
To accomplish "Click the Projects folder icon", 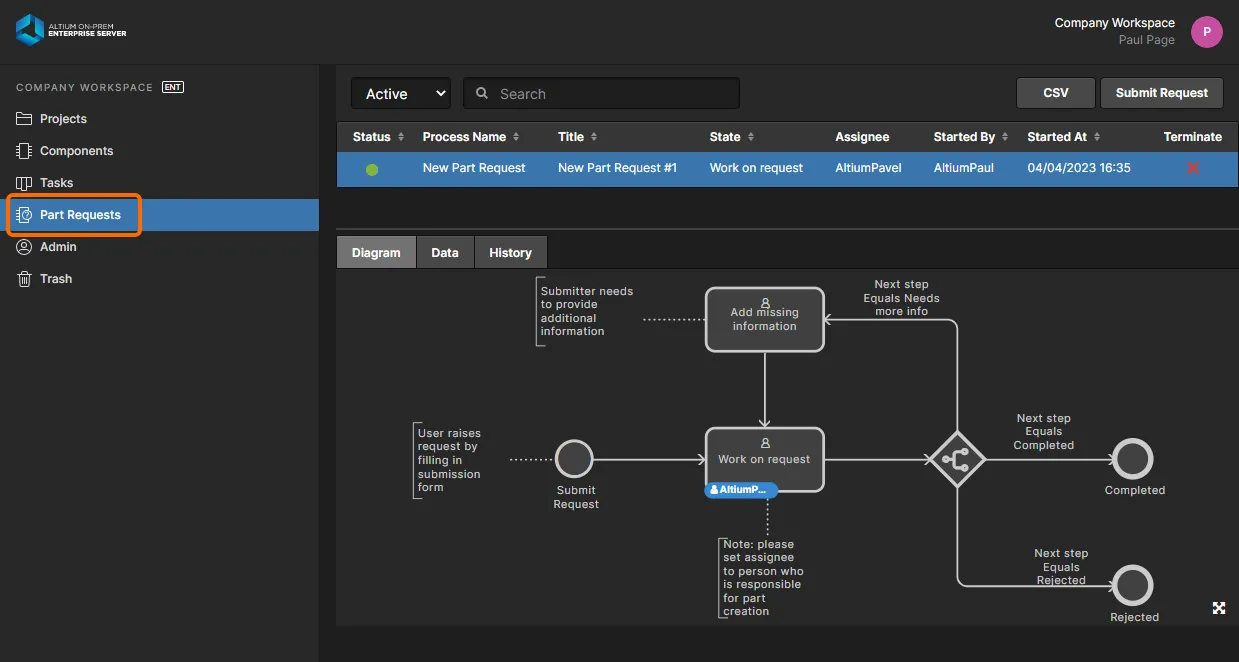I will coord(25,119).
